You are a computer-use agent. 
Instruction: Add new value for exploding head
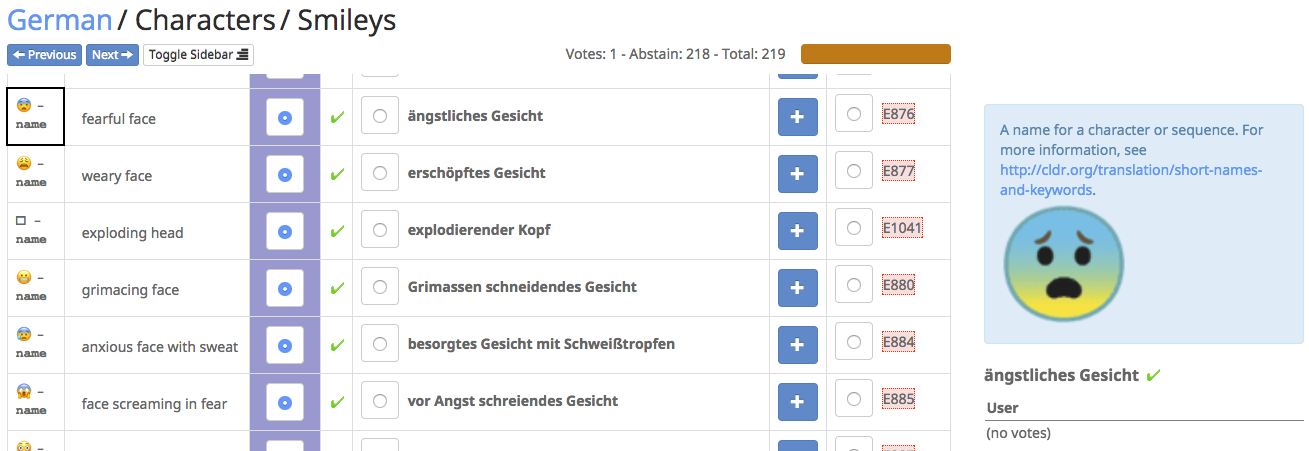(x=797, y=231)
